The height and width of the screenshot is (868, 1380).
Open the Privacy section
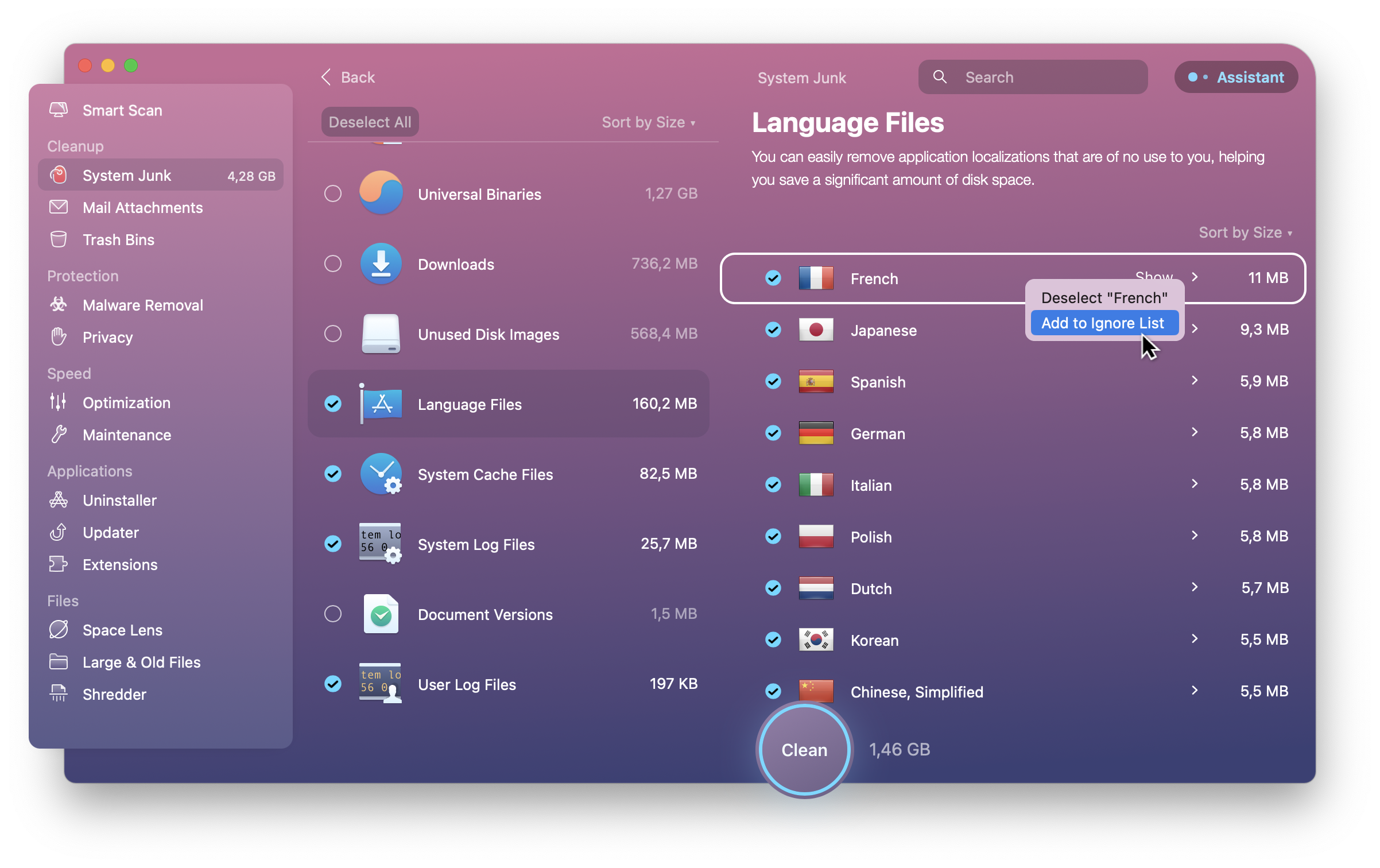pos(107,337)
